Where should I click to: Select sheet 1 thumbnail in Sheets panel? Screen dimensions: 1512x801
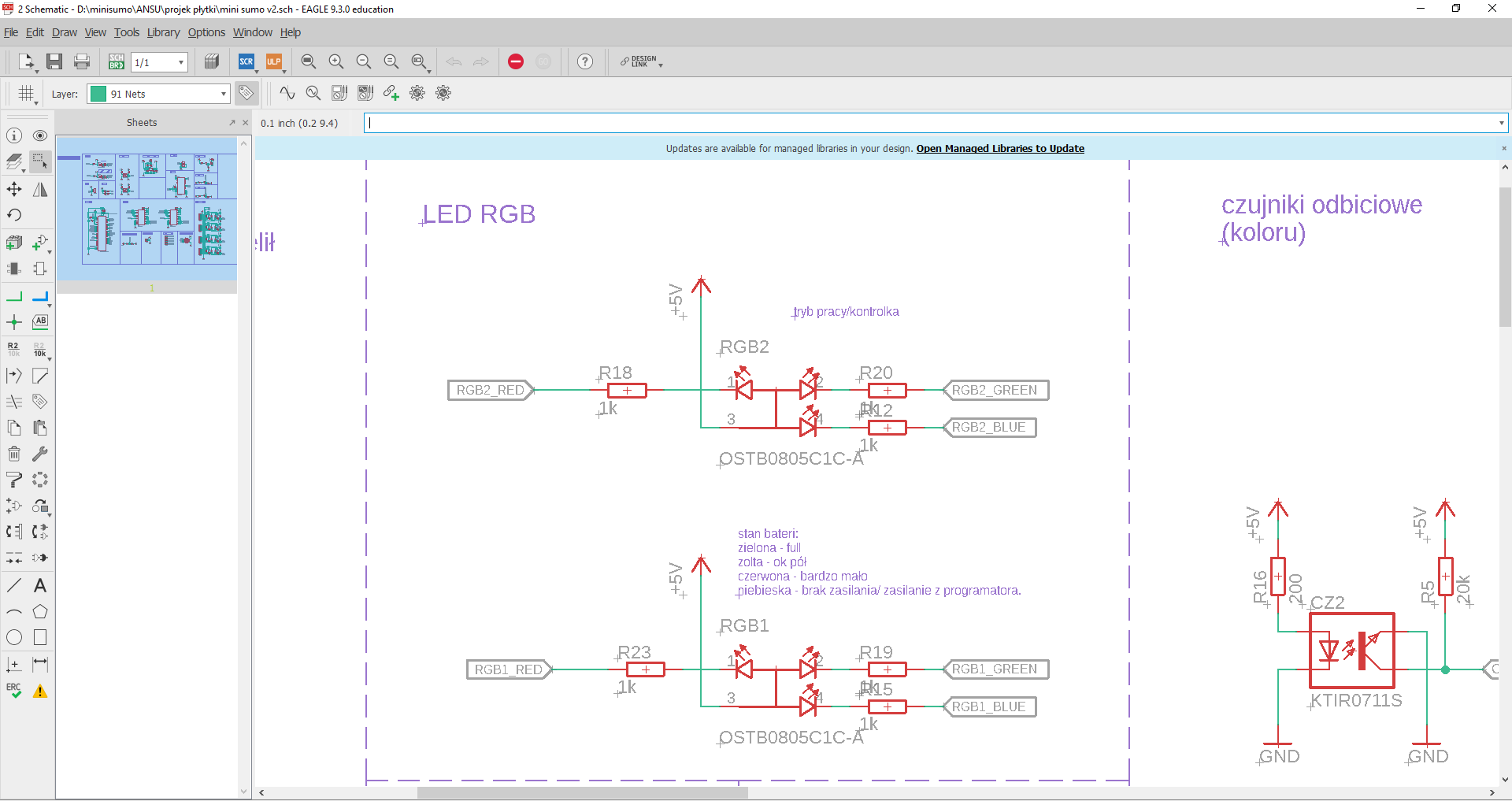(x=147, y=209)
